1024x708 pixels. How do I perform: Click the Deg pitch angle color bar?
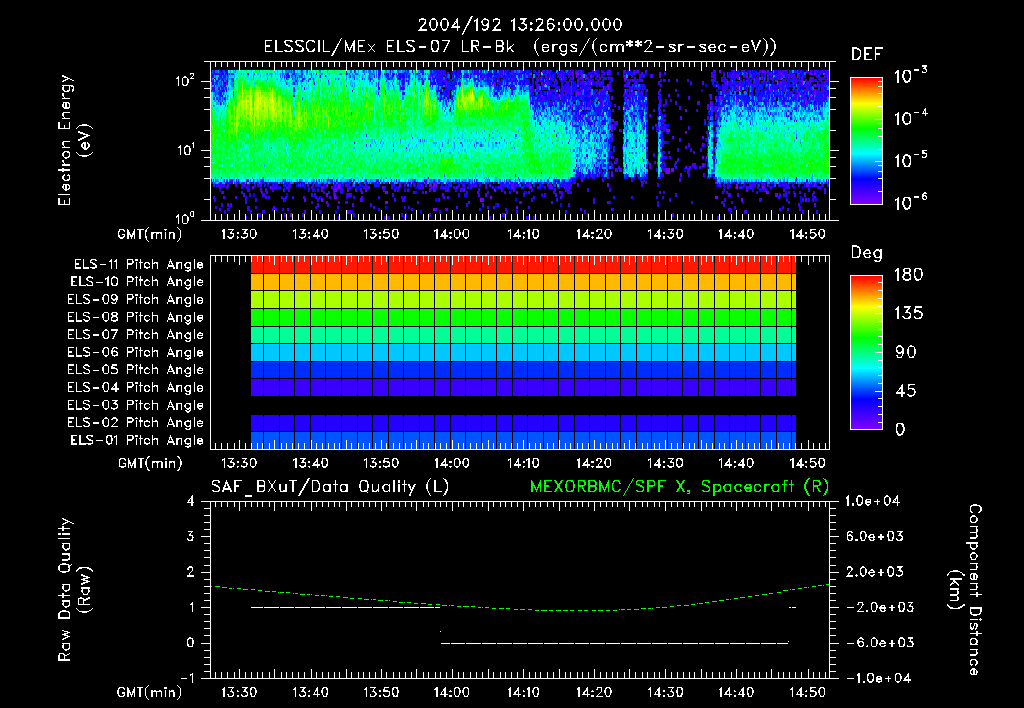(x=866, y=352)
